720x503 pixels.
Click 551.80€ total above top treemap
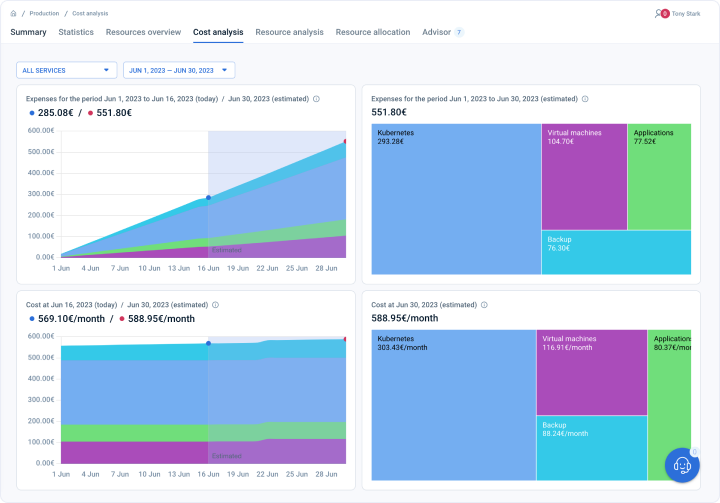[x=389, y=112]
